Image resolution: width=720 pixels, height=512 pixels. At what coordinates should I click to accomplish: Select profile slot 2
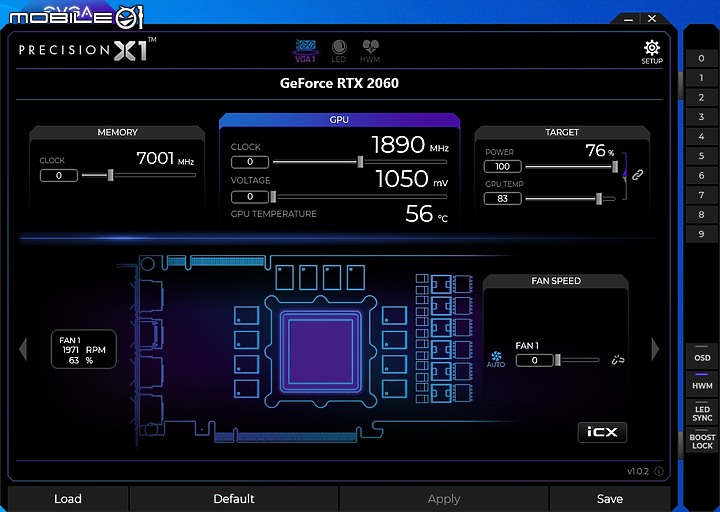click(x=701, y=97)
